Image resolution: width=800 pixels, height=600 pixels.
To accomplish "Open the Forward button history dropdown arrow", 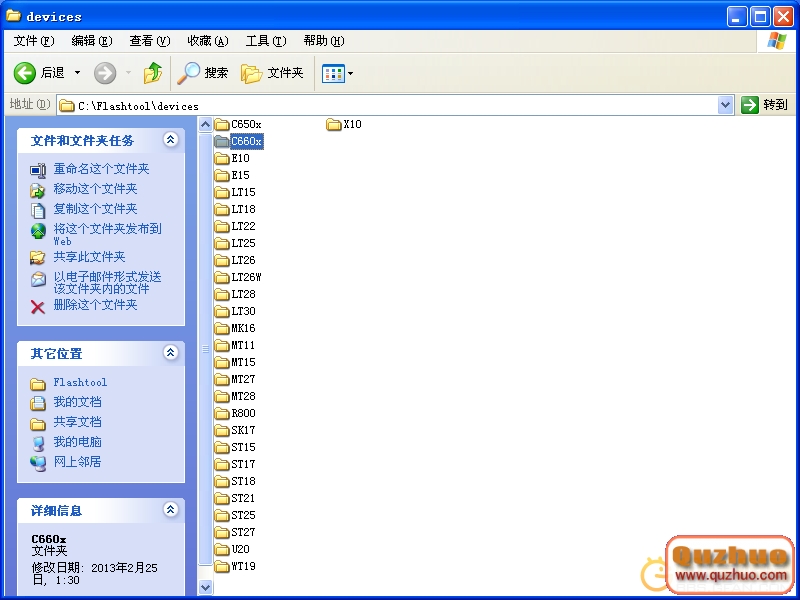I will click(129, 73).
